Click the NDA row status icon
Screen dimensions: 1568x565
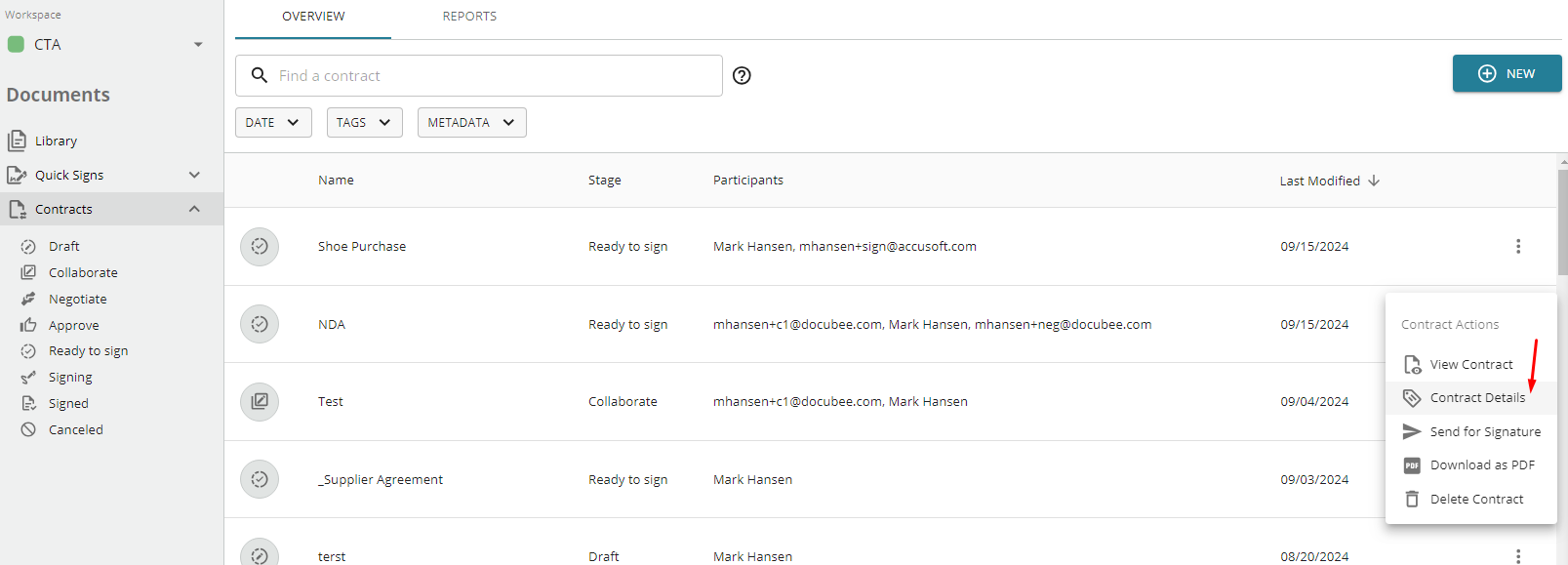pos(260,324)
